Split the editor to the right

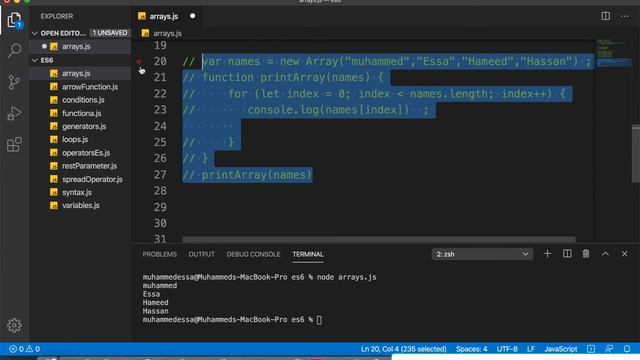point(606,16)
